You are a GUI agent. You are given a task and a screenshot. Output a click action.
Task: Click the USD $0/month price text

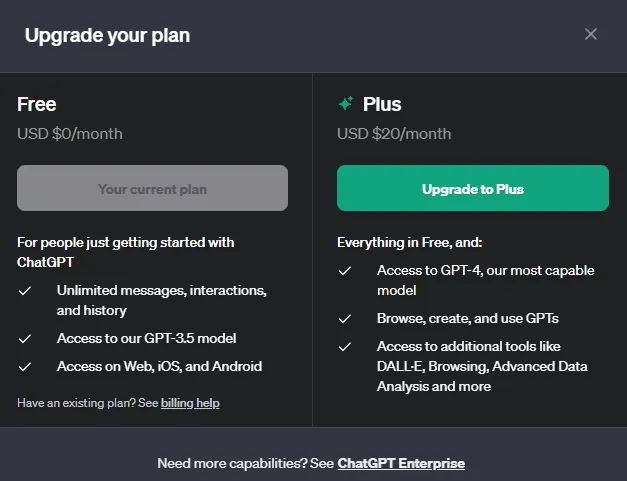tap(70, 134)
